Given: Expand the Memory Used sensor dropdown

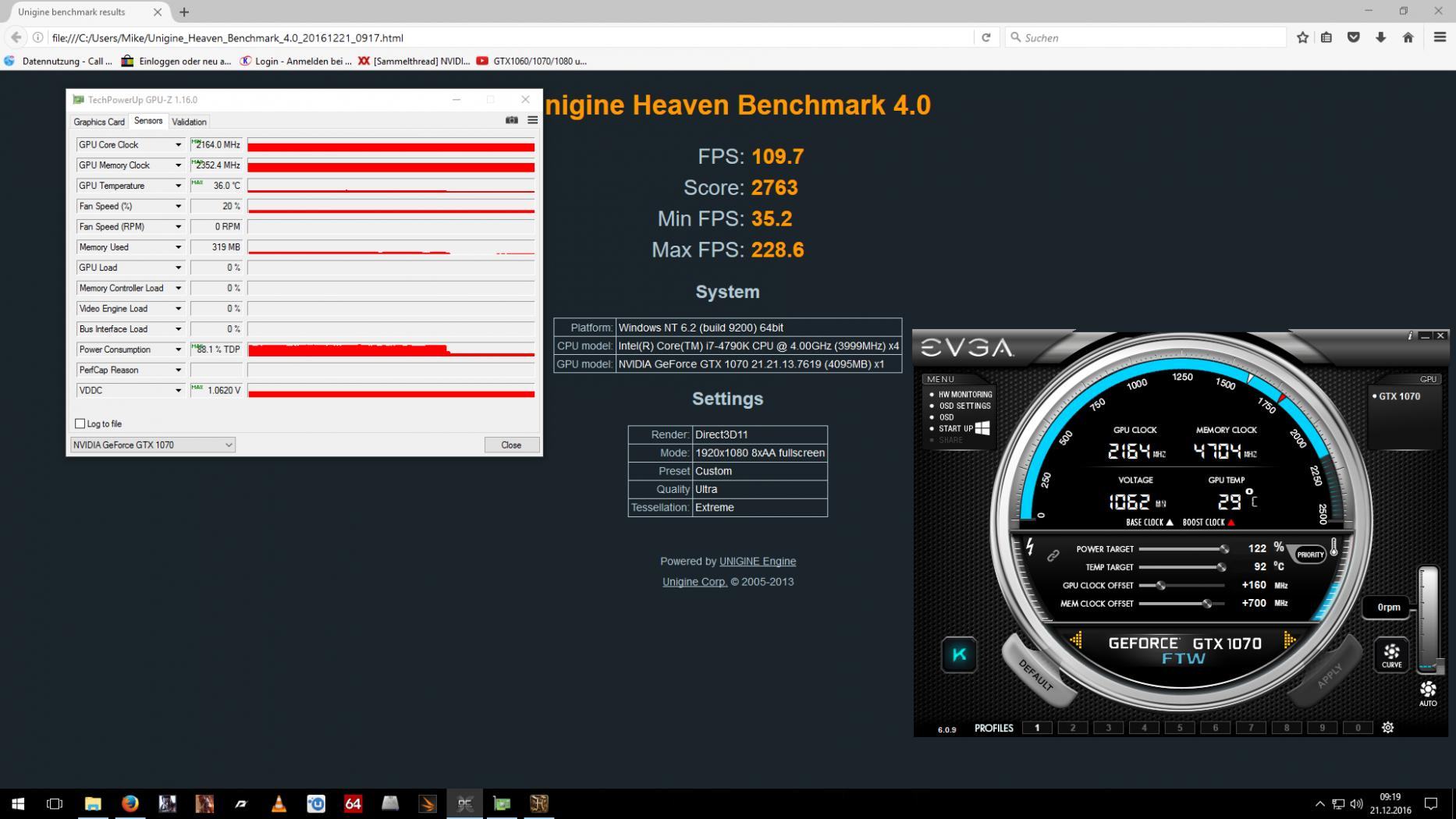Looking at the screenshot, I should 178,247.
